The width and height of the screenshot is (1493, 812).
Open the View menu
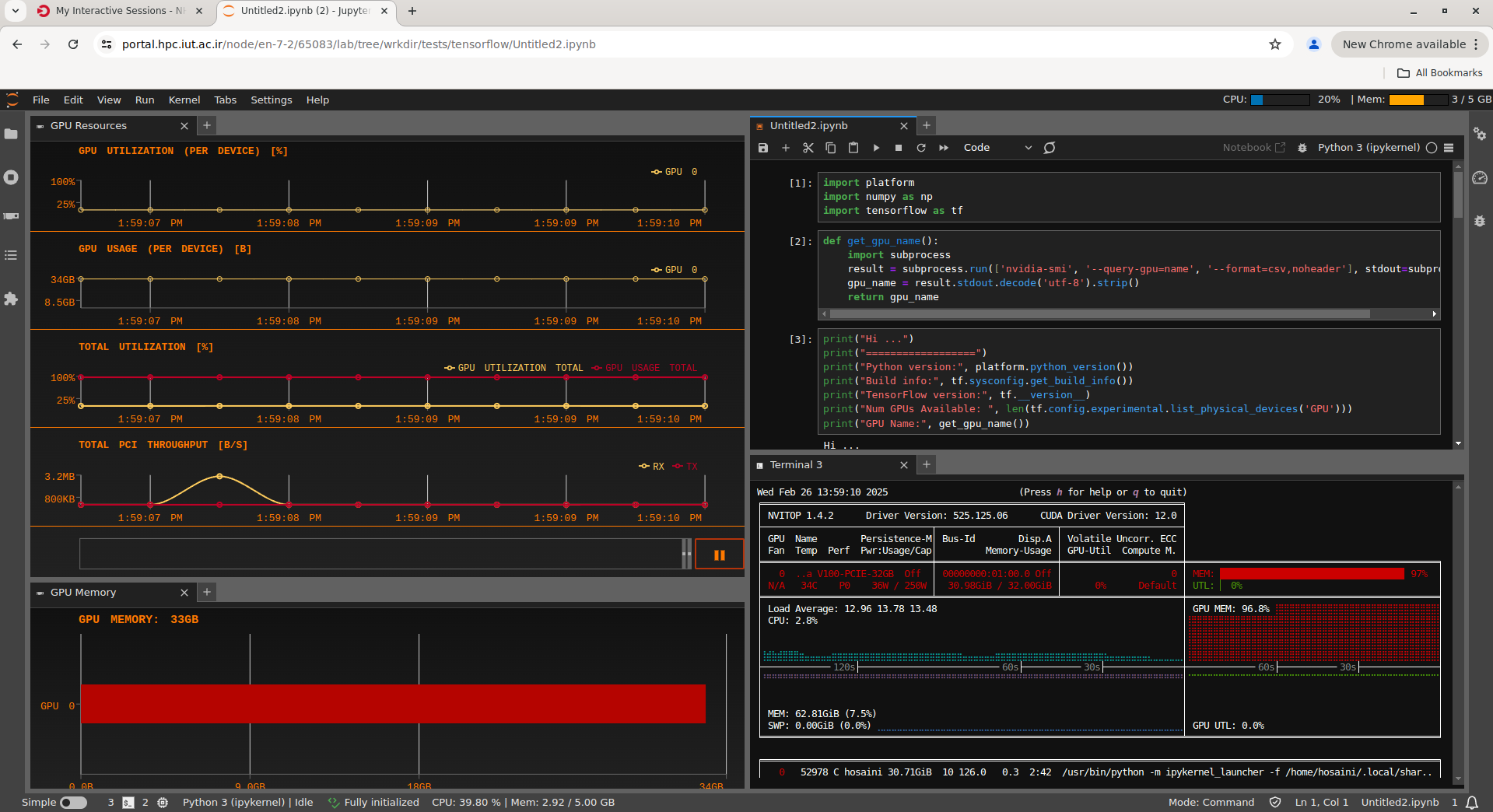109,100
